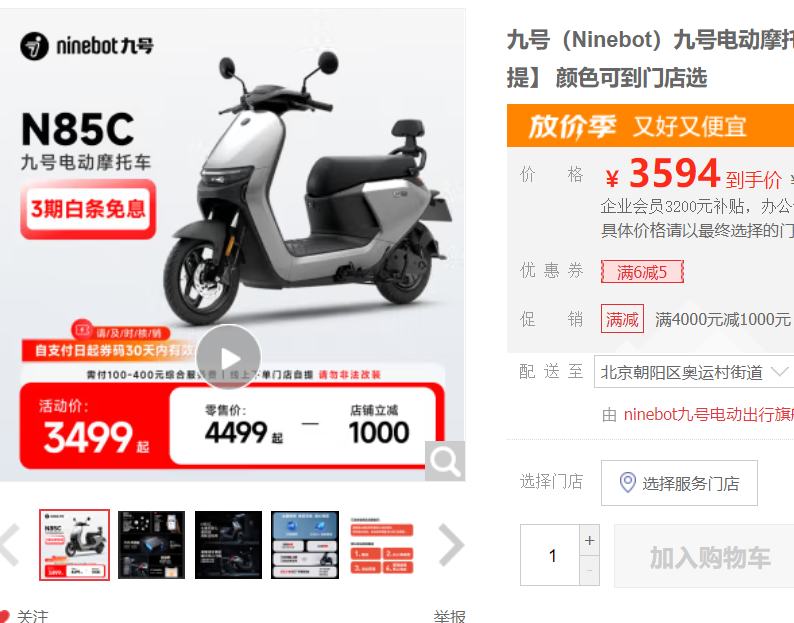This screenshot has width=794, height=623.
Task: Select the third dark scooter thumbnail
Action: (x=228, y=545)
